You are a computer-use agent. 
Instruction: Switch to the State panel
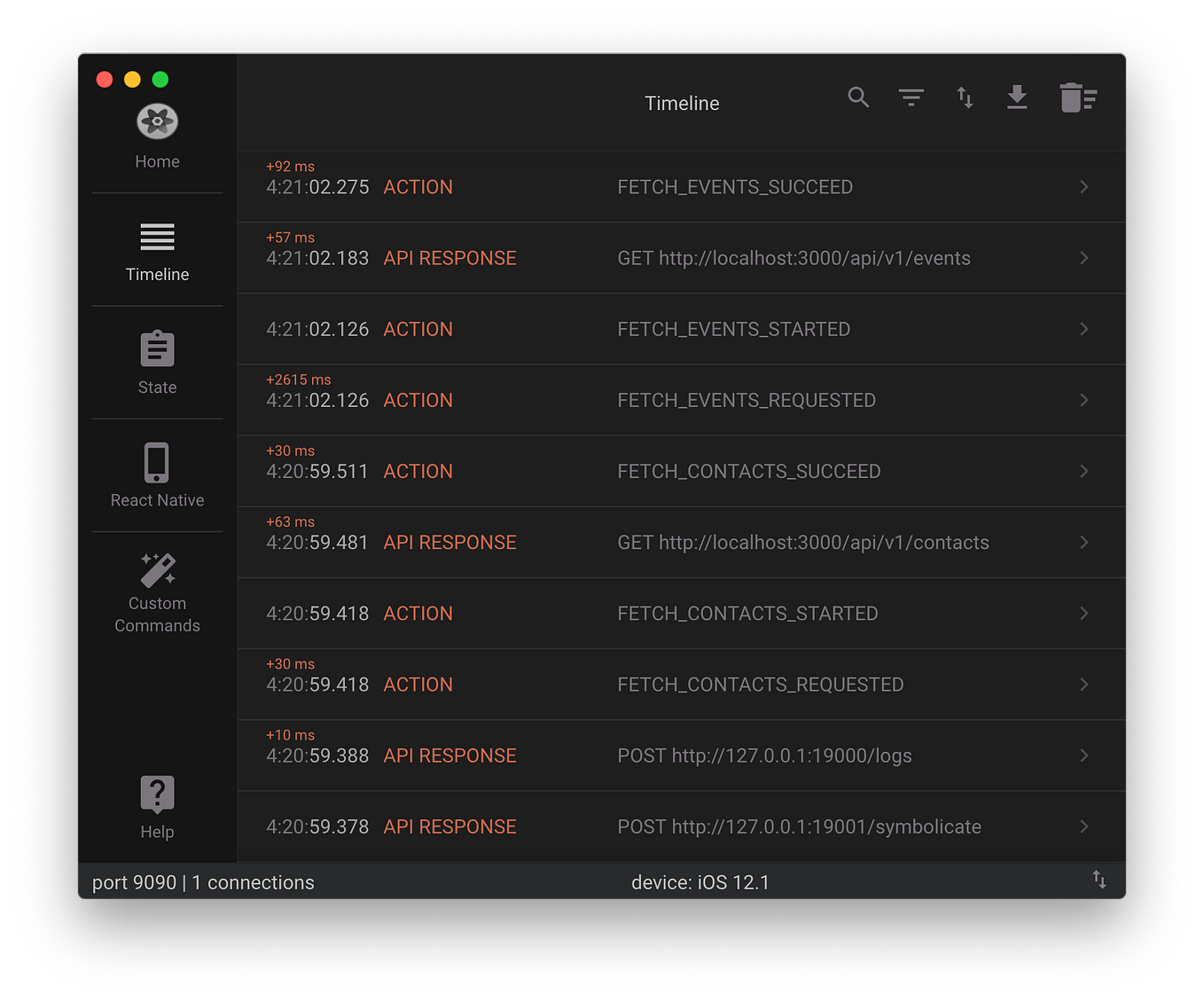tap(157, 364)
